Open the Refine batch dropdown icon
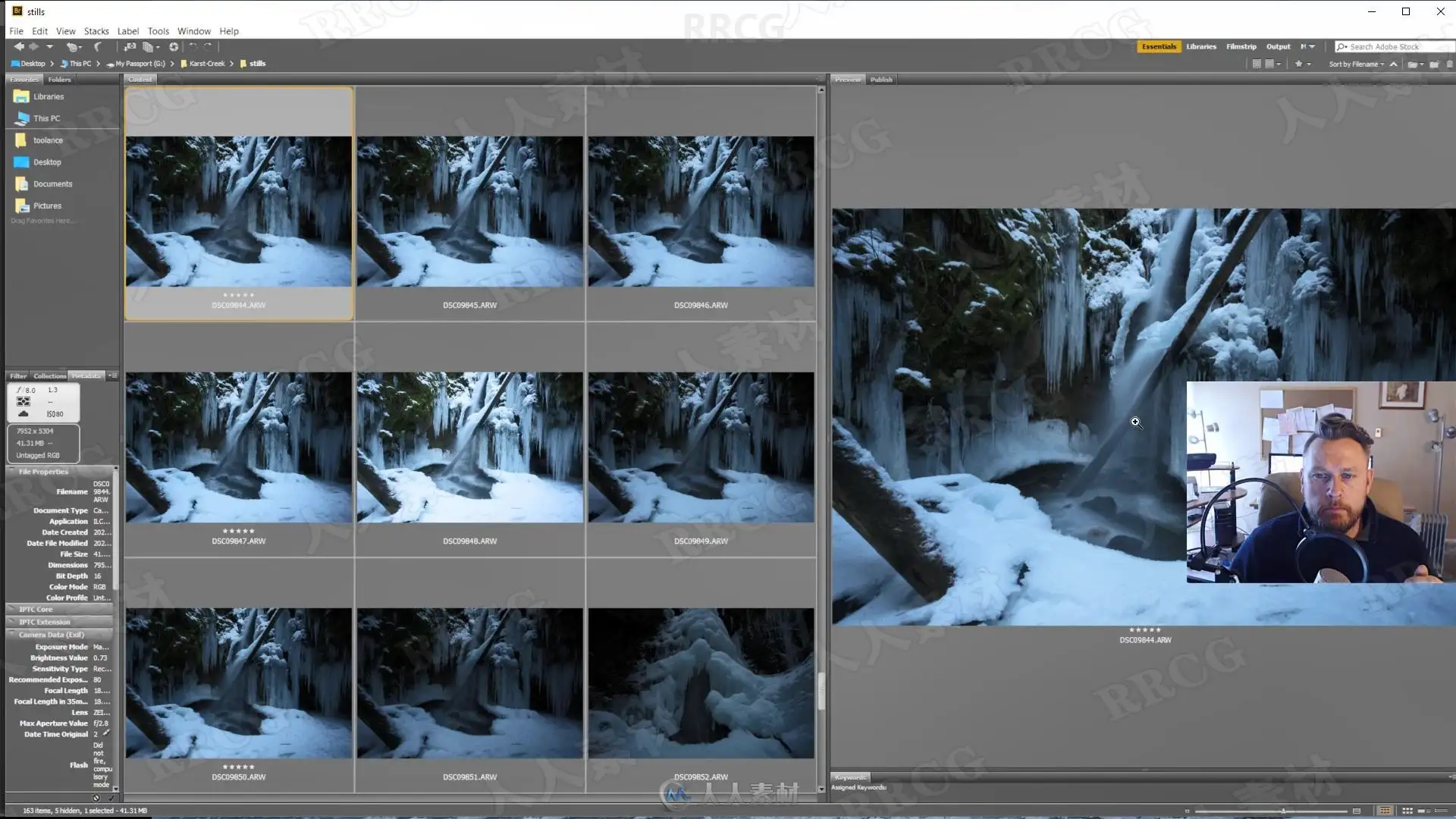Viewport: 1456px width, 819px height. pos(151,47)
